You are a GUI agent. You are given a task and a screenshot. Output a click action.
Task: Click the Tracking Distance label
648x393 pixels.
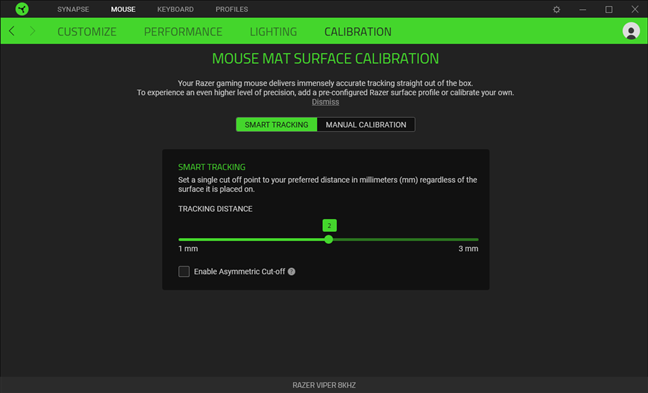coord(215,209)
